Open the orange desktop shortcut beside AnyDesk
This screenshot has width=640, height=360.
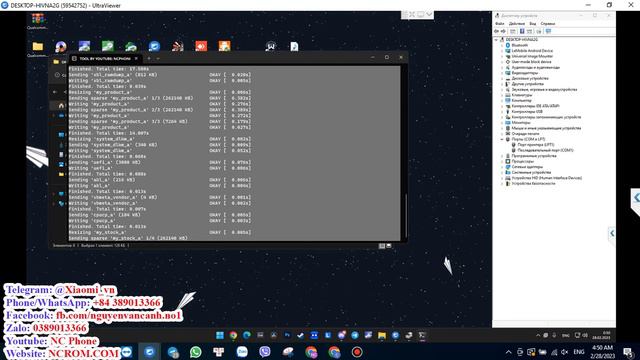(224, 46)
